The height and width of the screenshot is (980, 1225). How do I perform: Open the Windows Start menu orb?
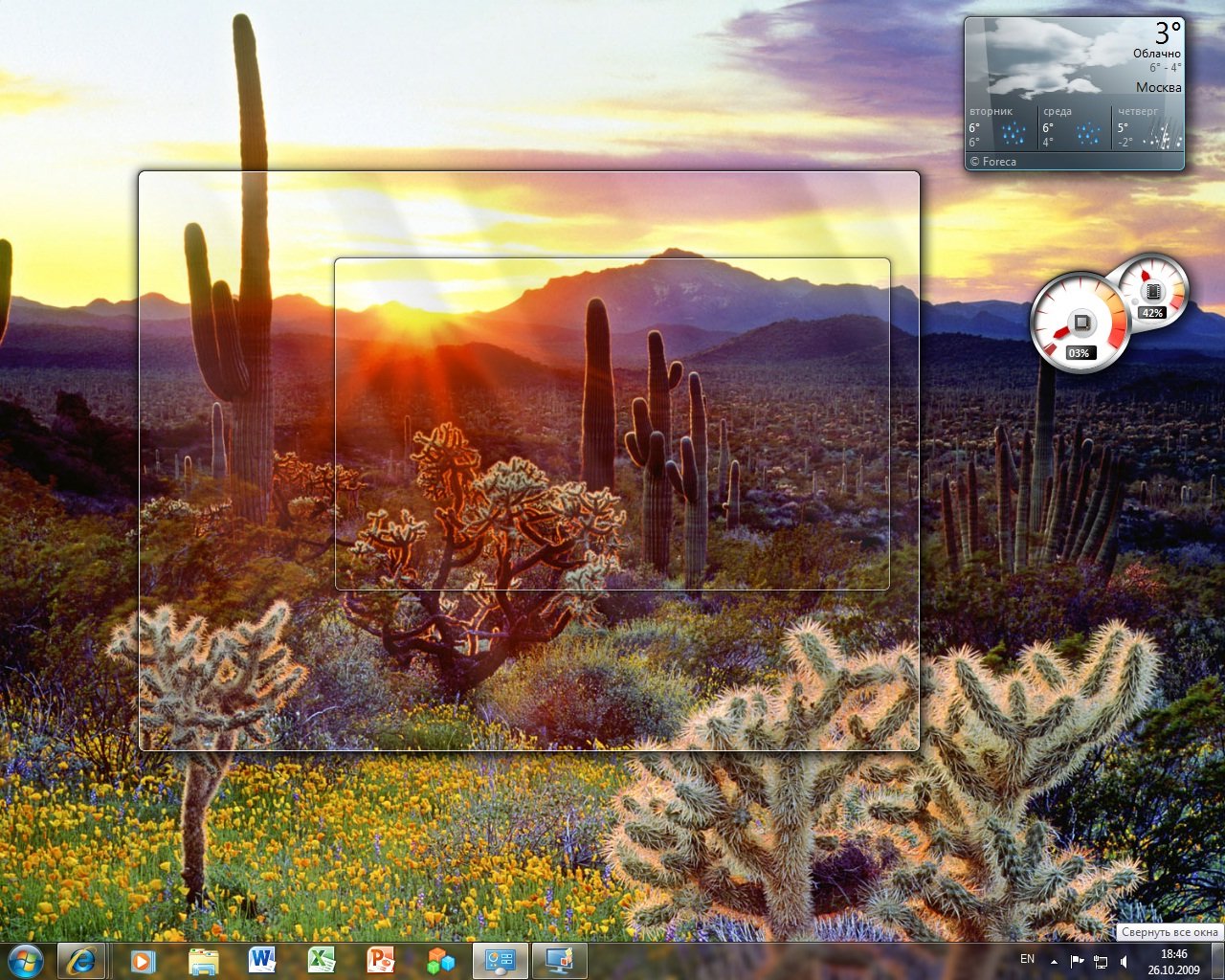point(26,960)
